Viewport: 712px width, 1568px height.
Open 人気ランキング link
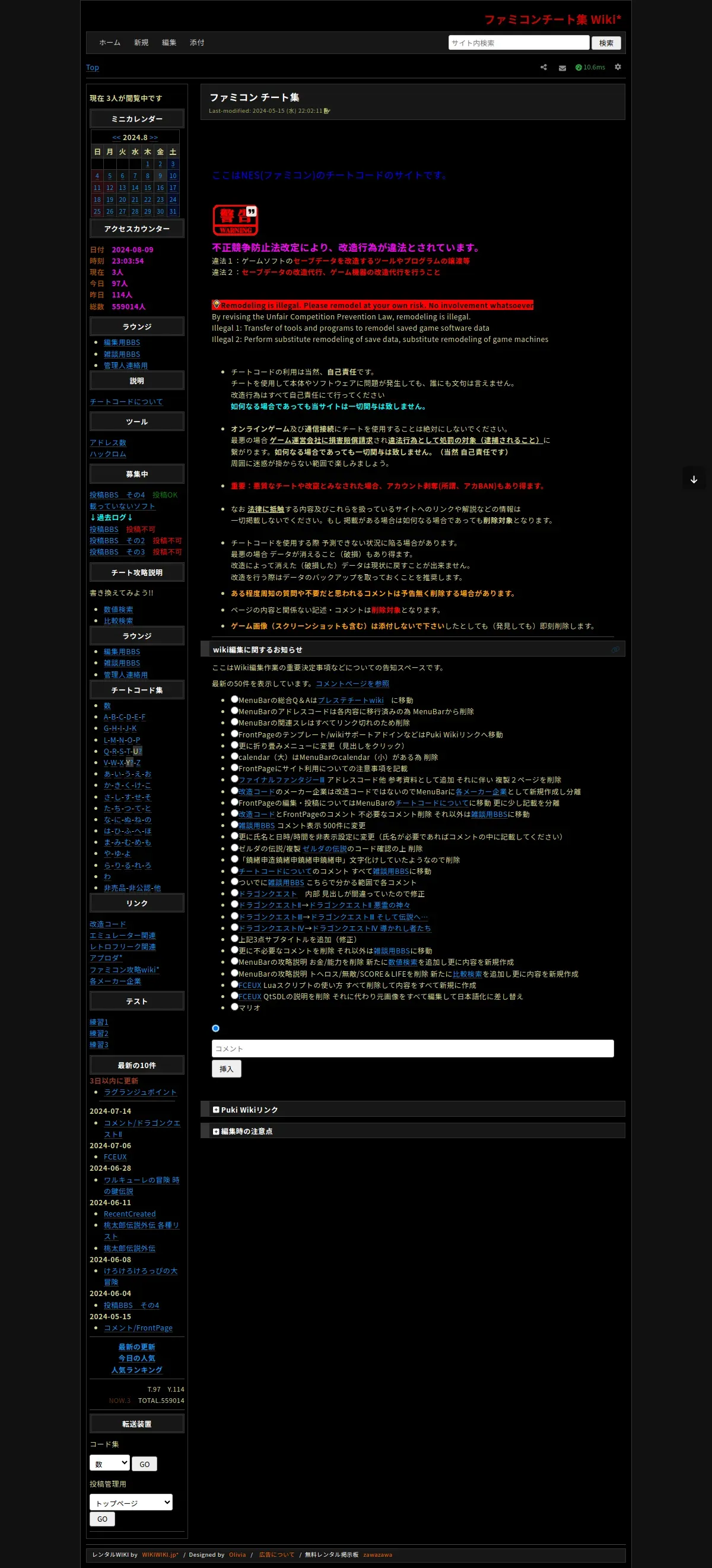[136, 1370]
